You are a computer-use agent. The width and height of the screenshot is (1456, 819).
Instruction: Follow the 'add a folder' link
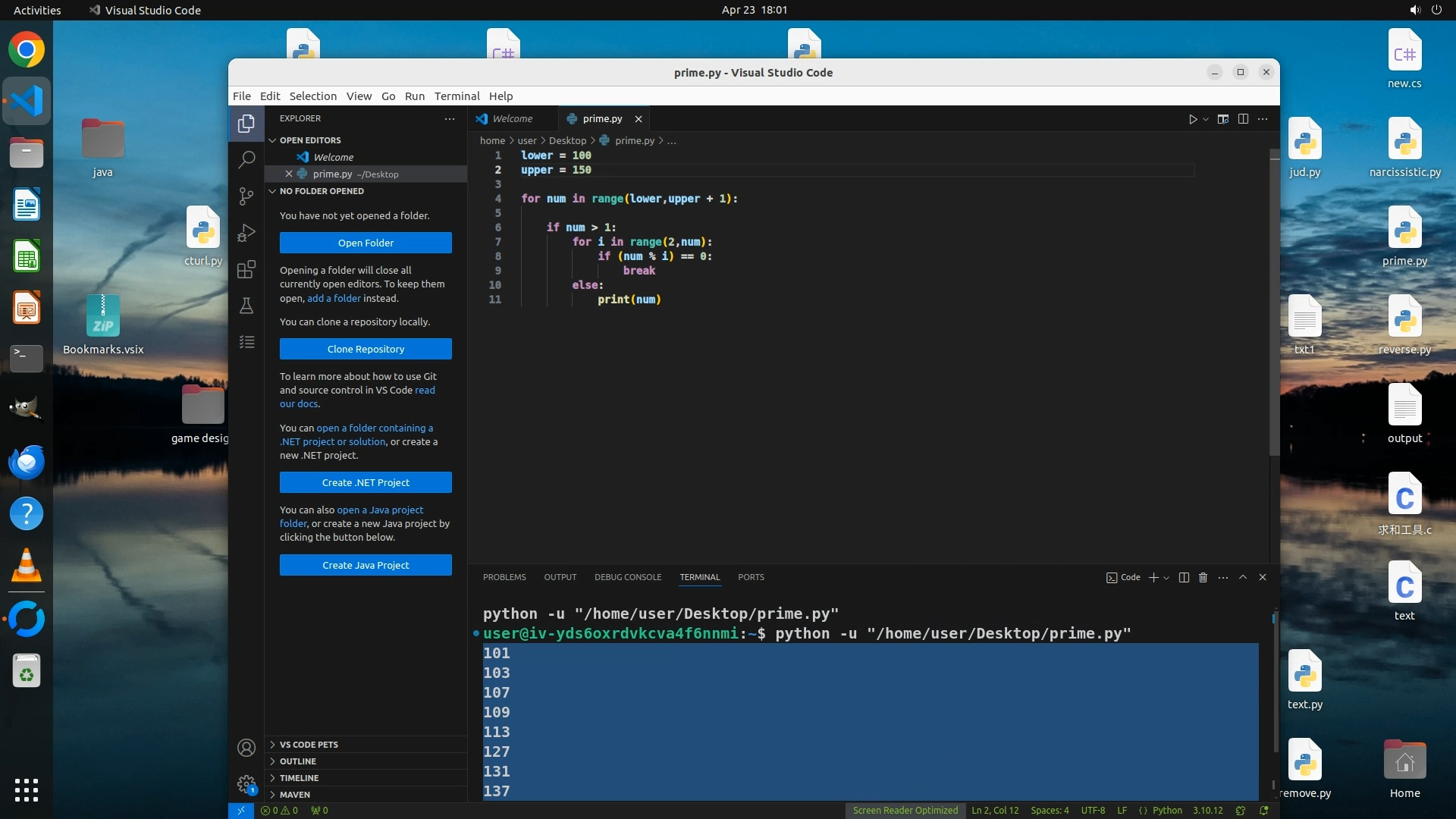pyautogui.click(x=334, y=299)
